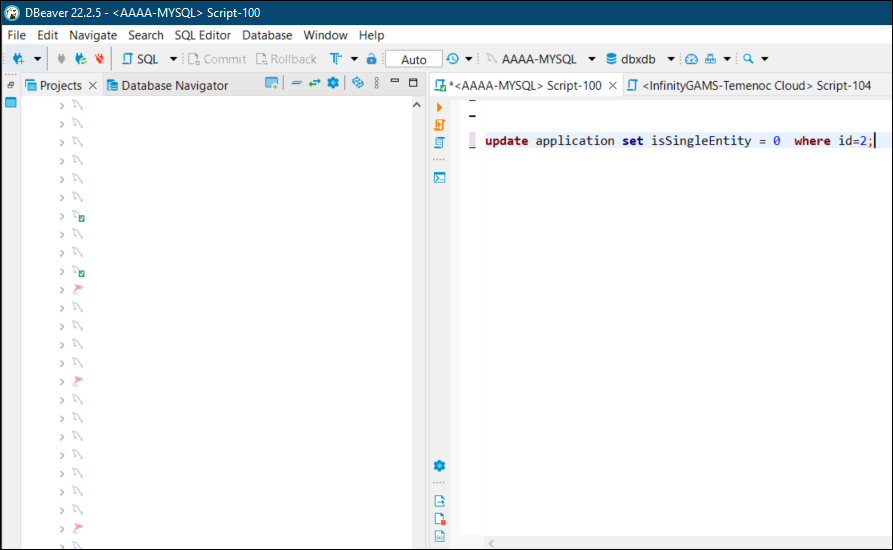This screenshot has width=893, height=550.
Task: Toggle the blue padlock icon
Action: point(371,59)
